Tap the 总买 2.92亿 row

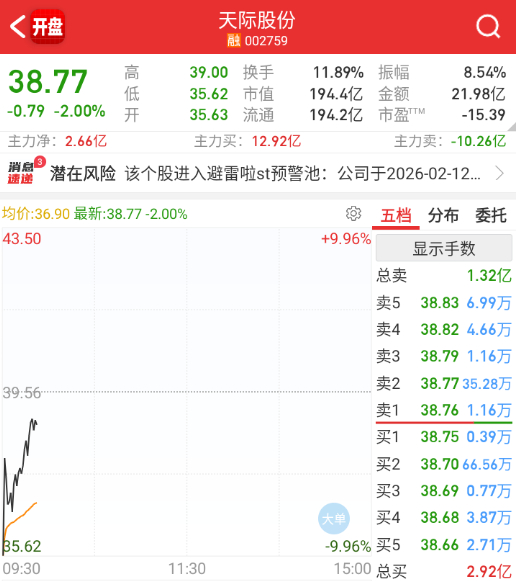click(x=444, y=571)
